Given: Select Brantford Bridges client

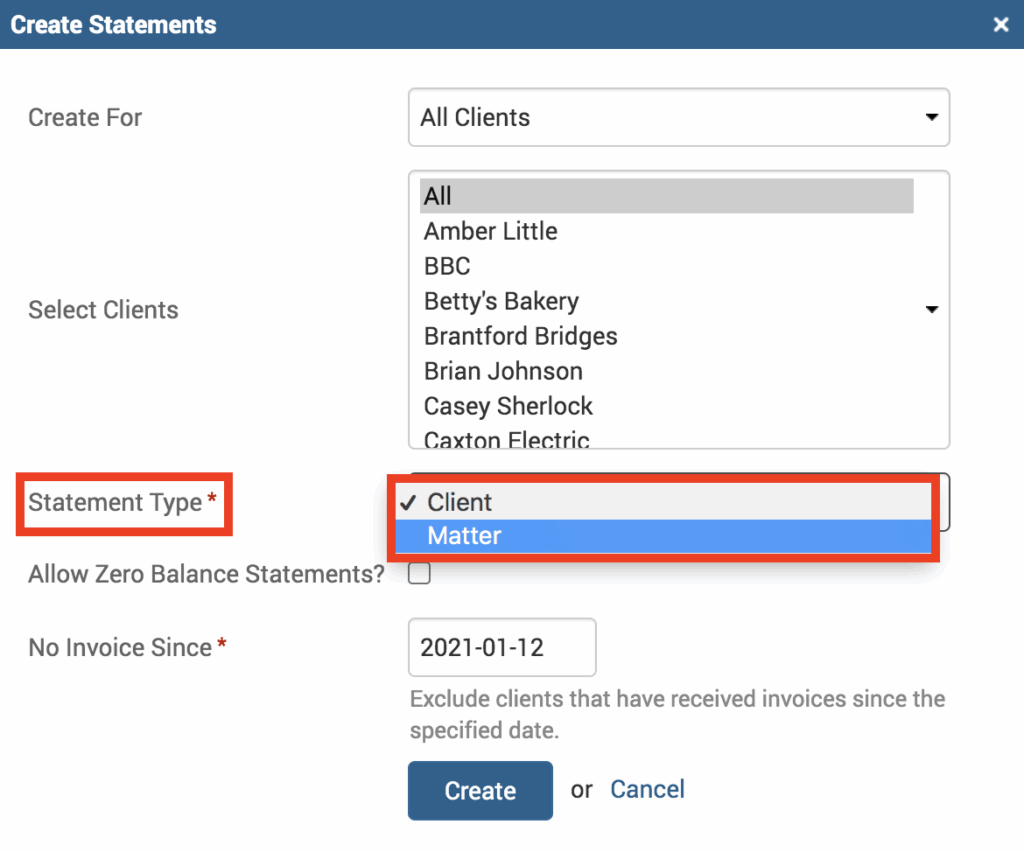Looking at the screenshot, I should [520, 336].
